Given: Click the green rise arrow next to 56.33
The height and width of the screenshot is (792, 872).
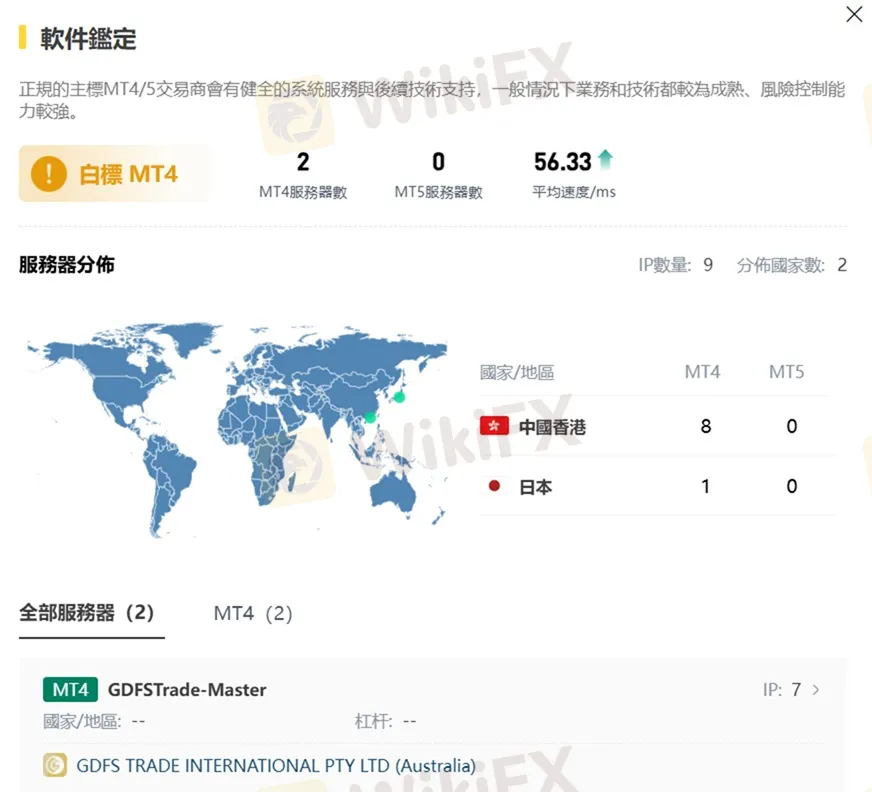Looking at the screenshot, I should pos(607,158).
